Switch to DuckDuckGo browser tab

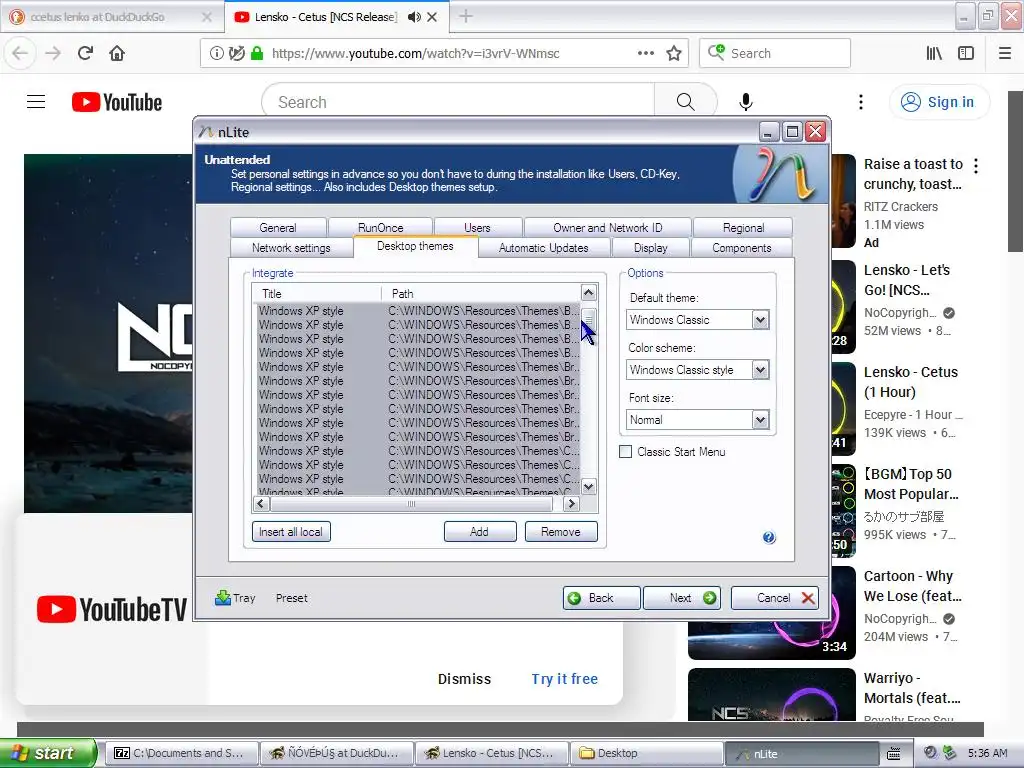111,17
